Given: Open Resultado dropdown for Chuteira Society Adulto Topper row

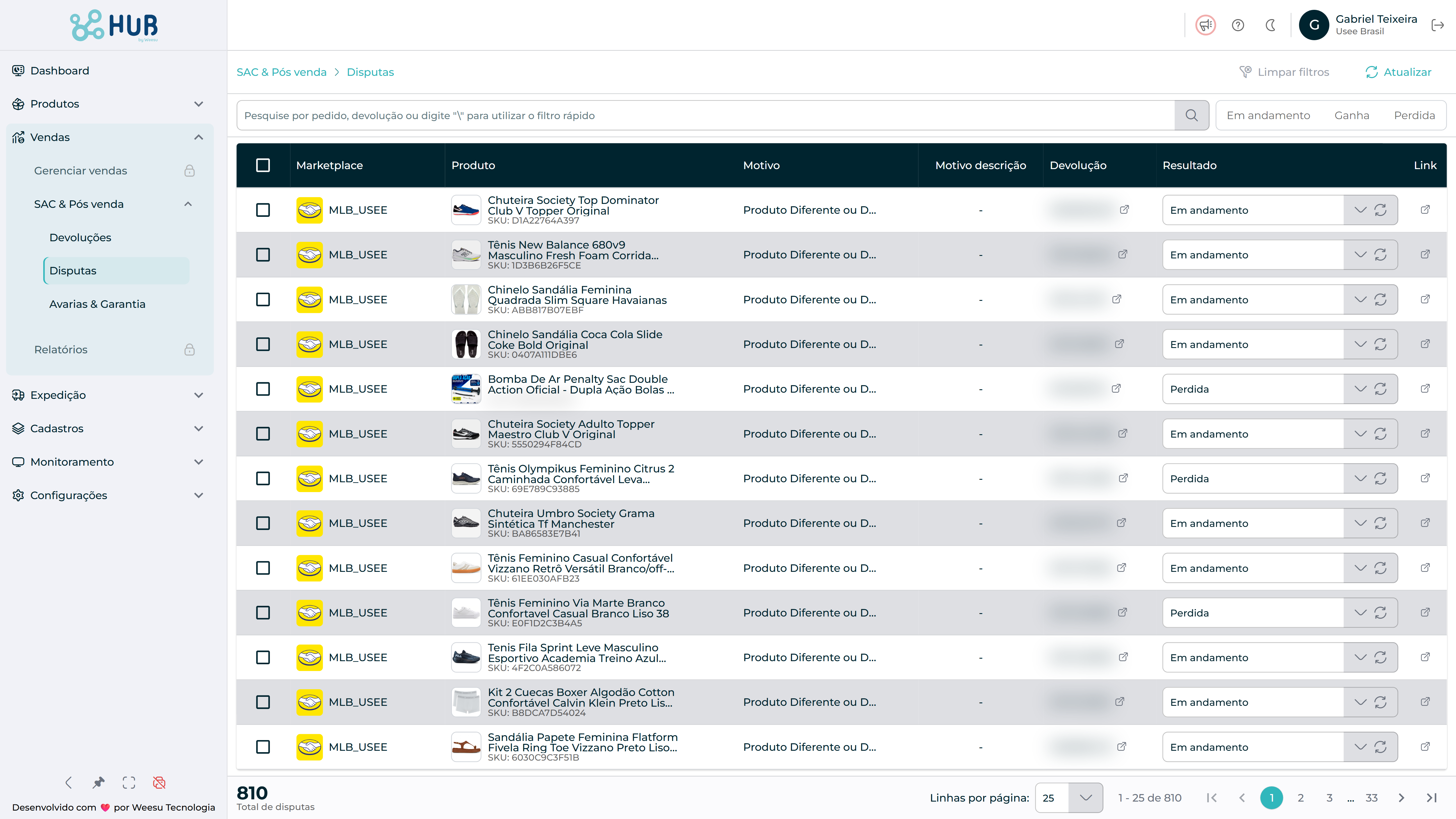Looking at the screenshot, I should click(1360, 434).
